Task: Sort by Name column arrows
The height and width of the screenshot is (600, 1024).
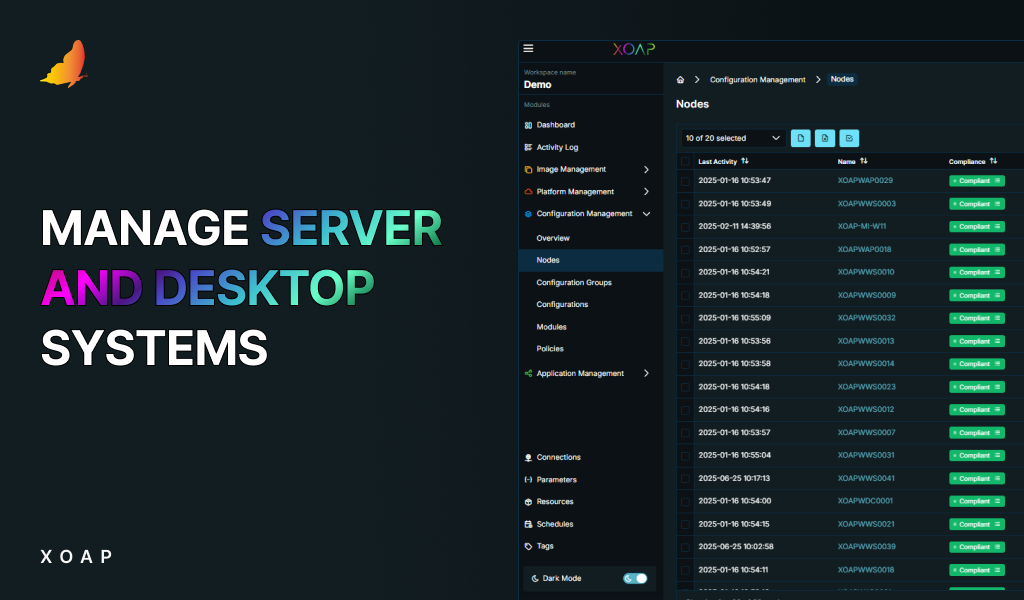Action: tap(863, 161)
